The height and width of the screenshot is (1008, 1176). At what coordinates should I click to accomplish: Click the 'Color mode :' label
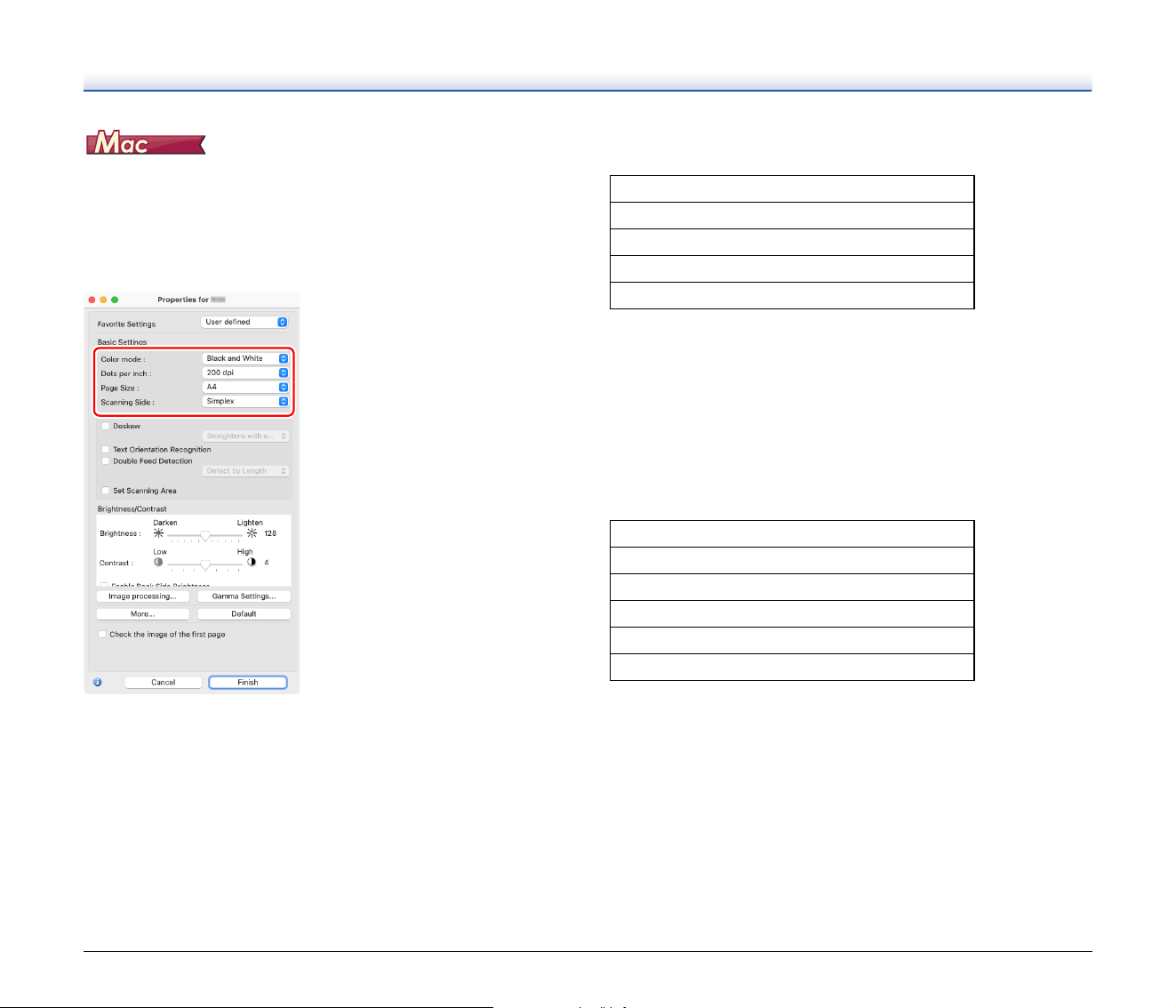point(124,359)
